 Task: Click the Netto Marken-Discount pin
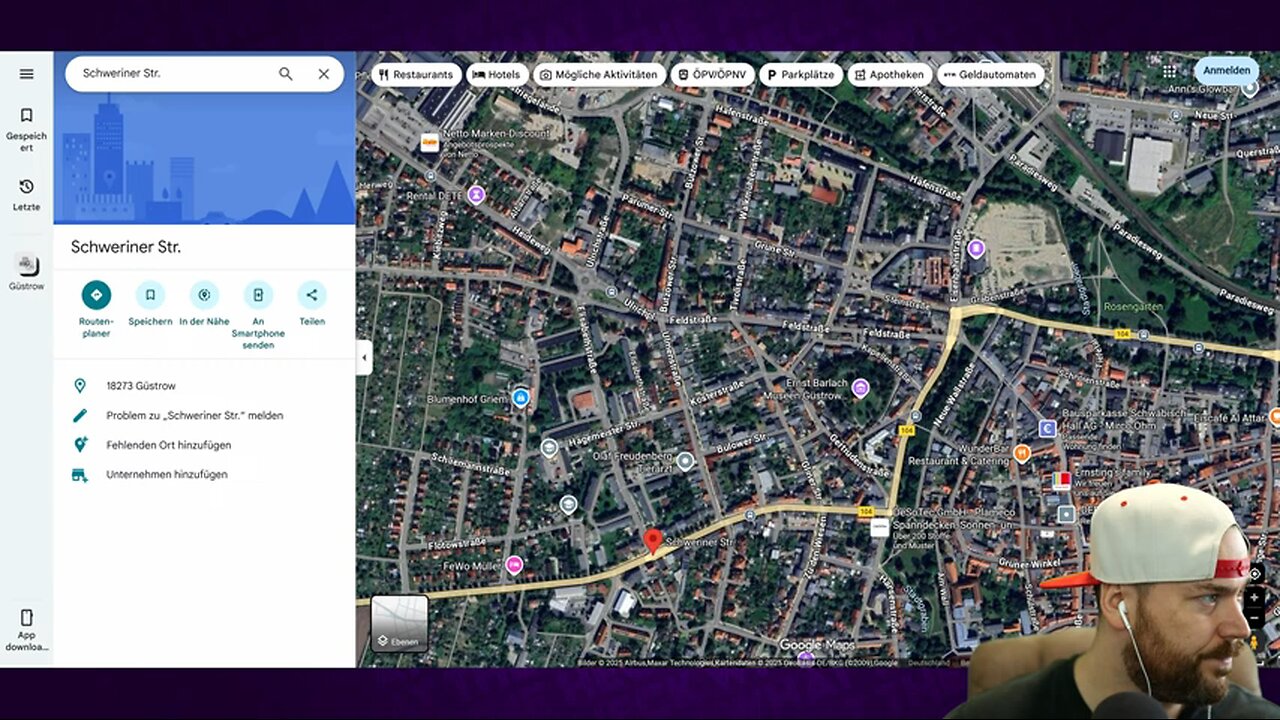point(430,142)
